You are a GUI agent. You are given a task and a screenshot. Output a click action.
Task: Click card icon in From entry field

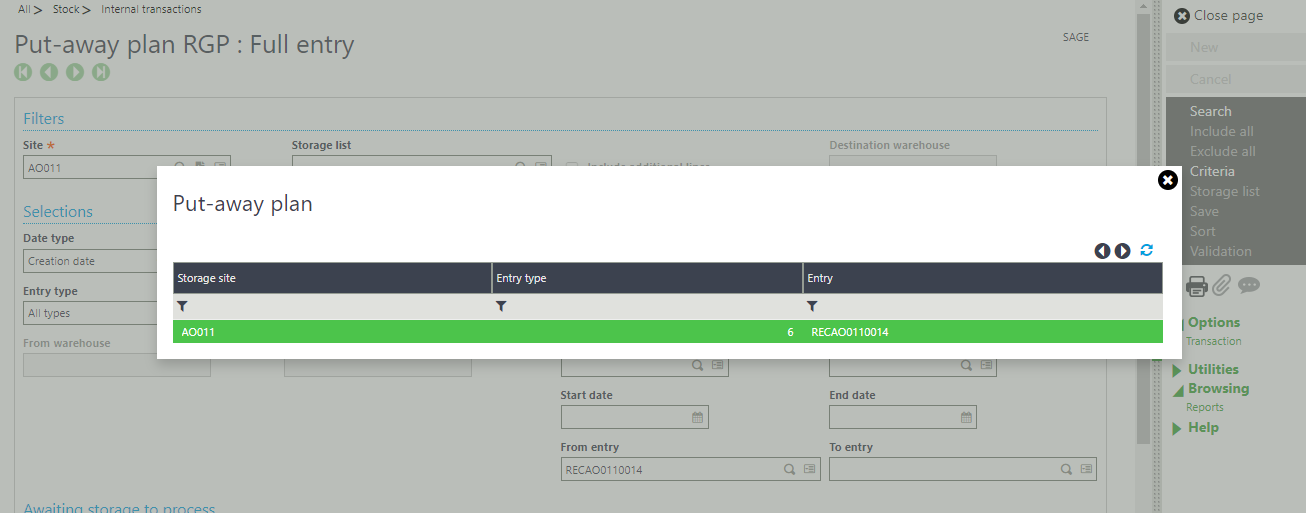coord(809,469)
